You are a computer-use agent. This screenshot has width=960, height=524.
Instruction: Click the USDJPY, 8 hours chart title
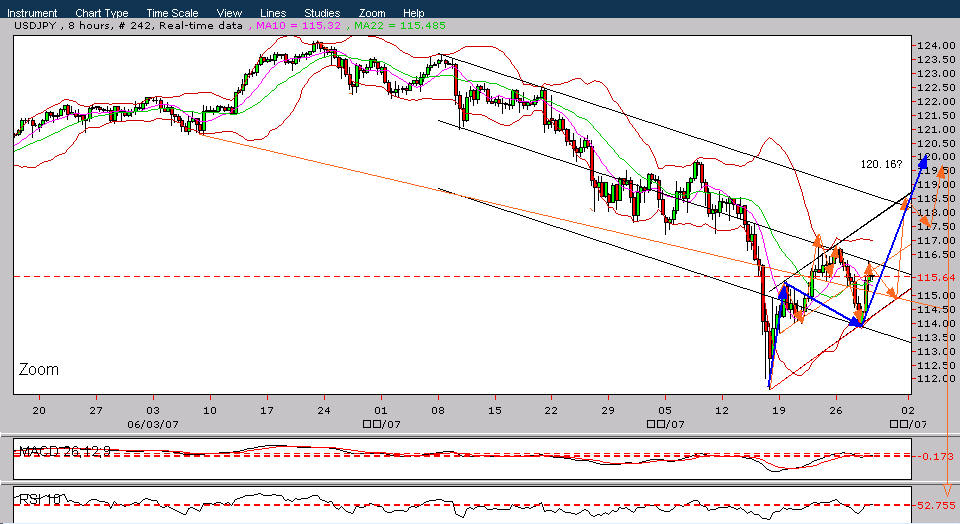coord(62,26)
